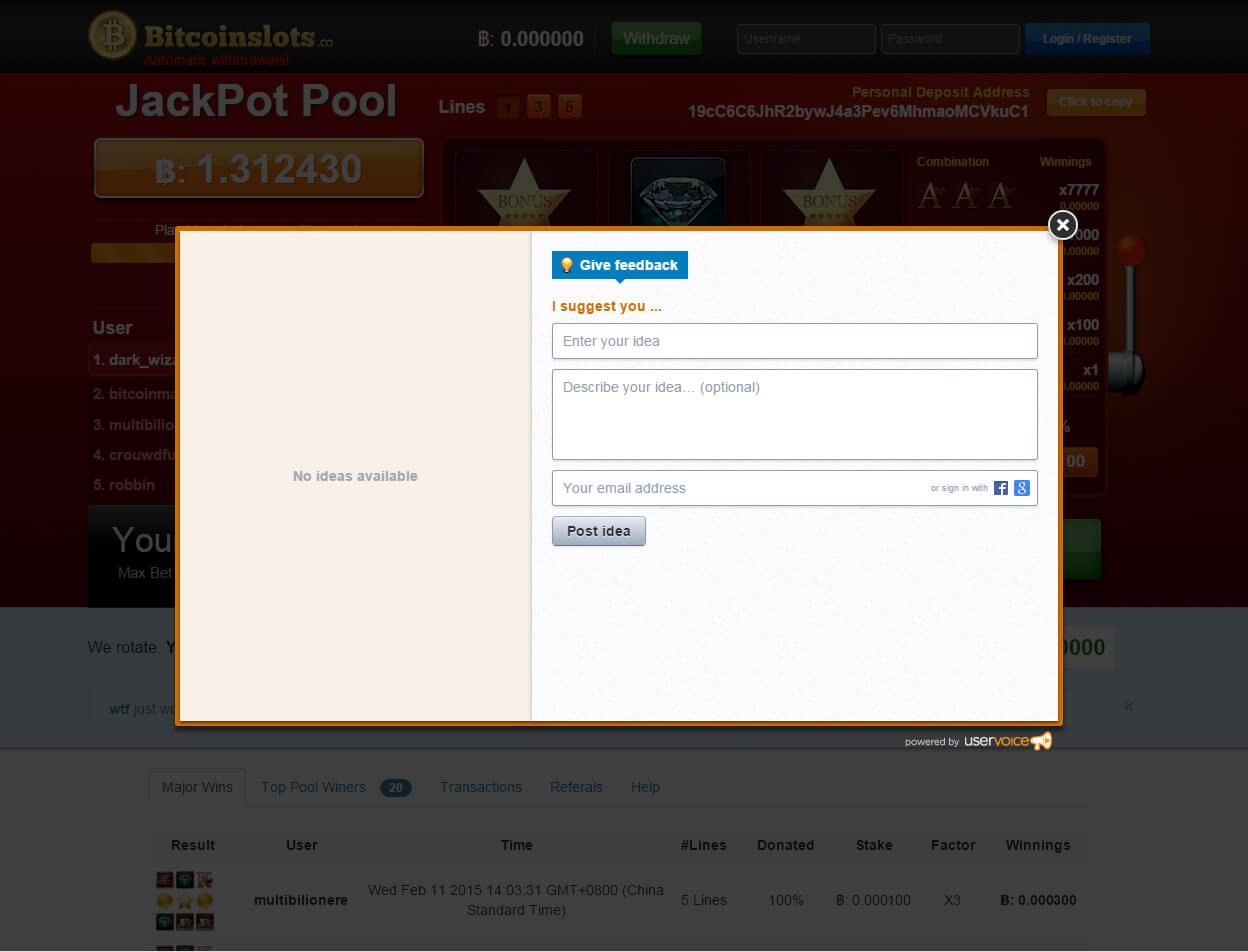1248x952 pixels.
Task: Open the Transactions tab
Action: pos(481,787)
